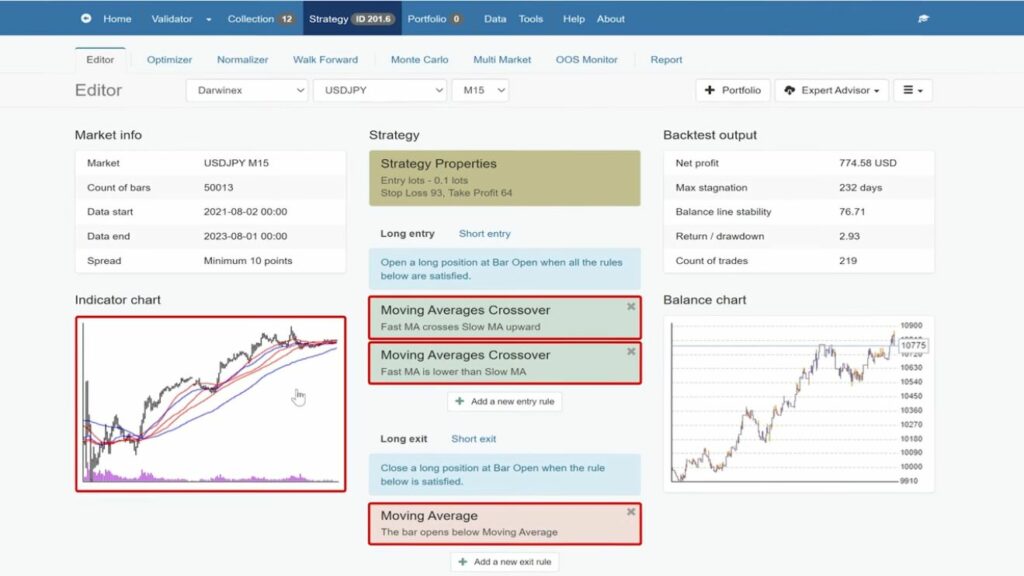
Task: Open the USDJPY symbol selector
Action: pos(380,90)
